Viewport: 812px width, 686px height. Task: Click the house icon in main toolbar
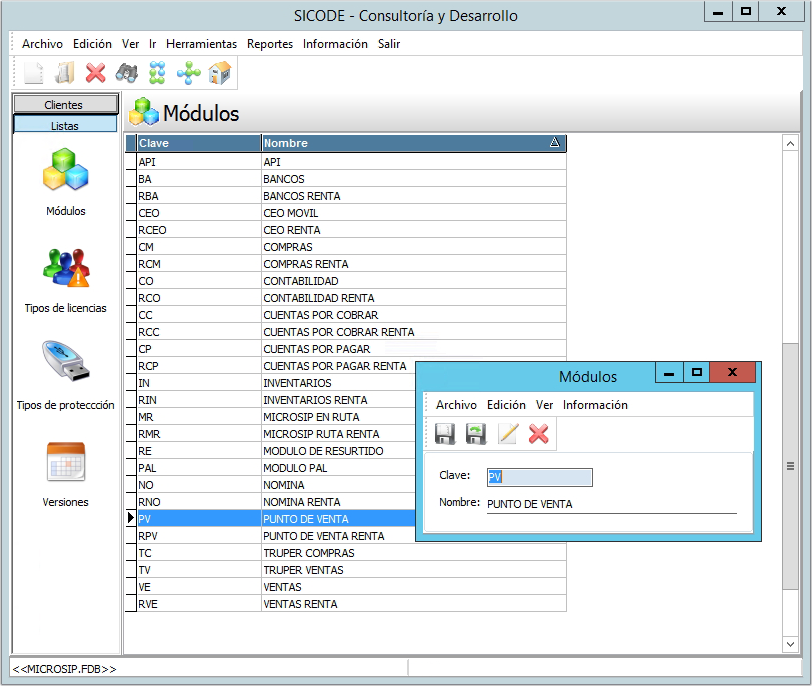(220, 73)
